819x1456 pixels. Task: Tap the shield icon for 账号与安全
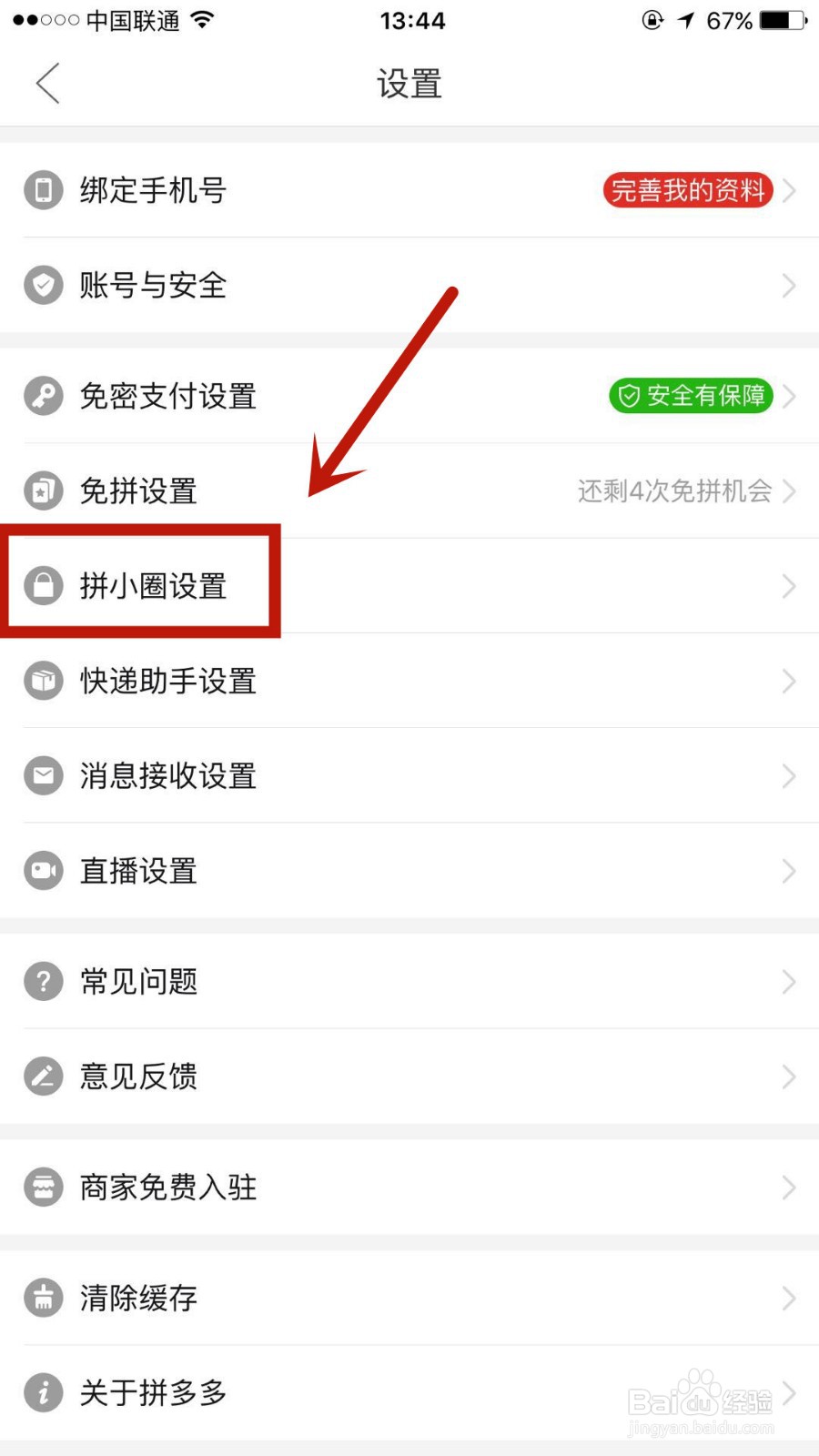(x=43, y=285)
